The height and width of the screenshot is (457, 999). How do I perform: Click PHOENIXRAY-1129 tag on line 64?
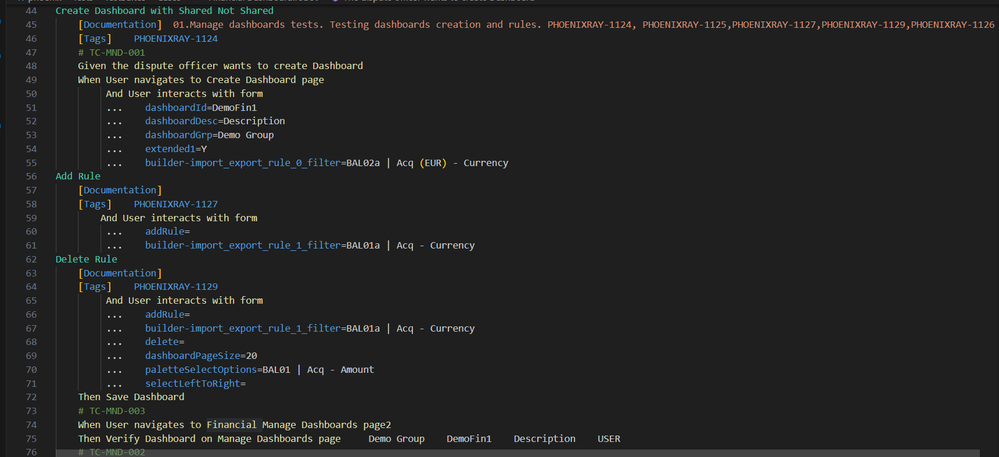tap(176, 287)
